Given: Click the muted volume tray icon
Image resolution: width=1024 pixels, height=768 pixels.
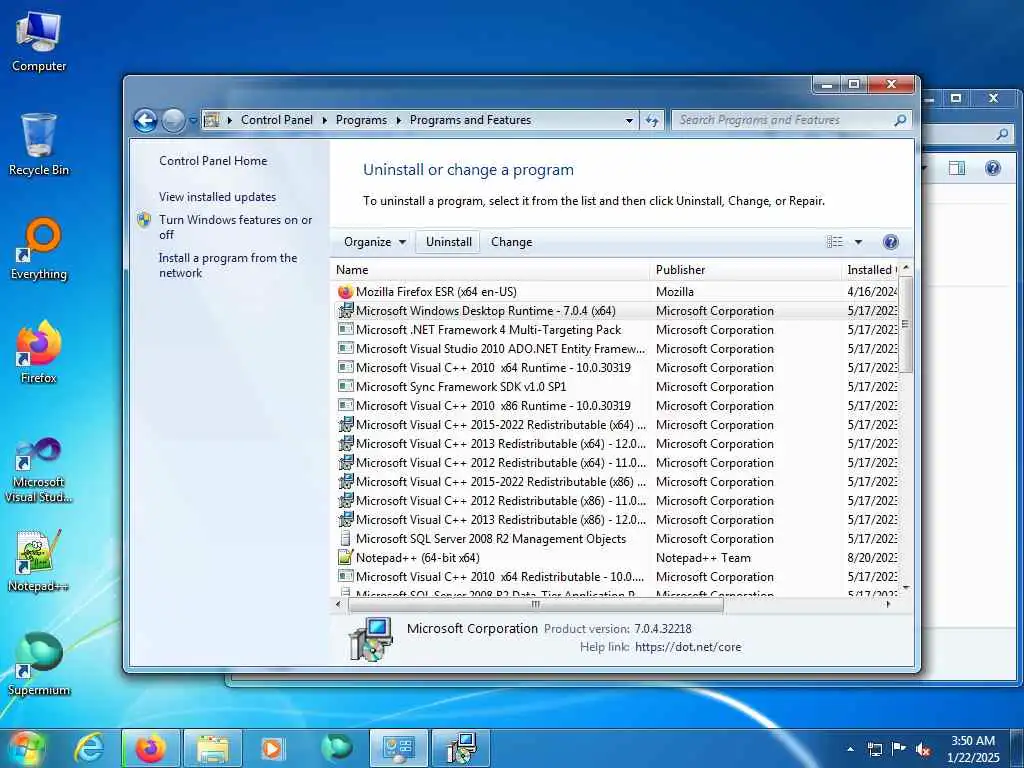Looking at the screenshot, I should pyautogui.click(x=923, y=750).
